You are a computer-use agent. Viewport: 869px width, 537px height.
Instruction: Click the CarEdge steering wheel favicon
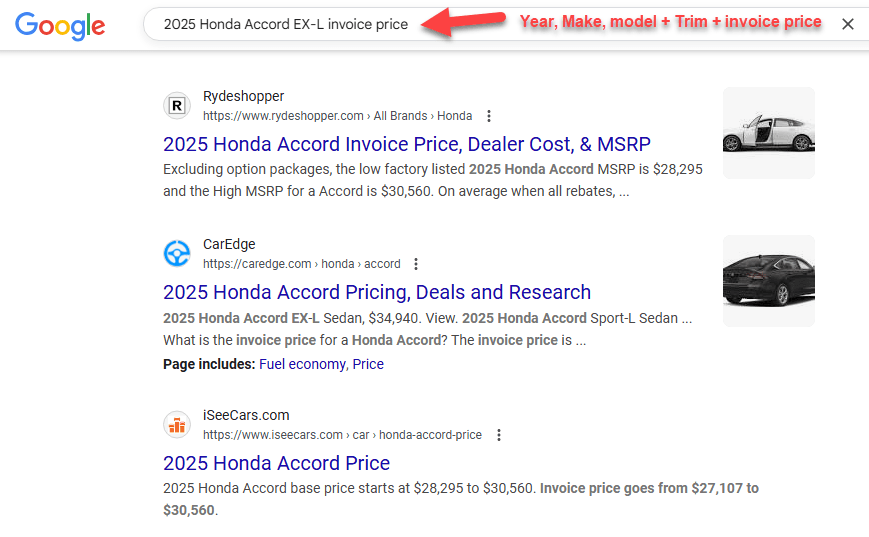click(177, 253)
